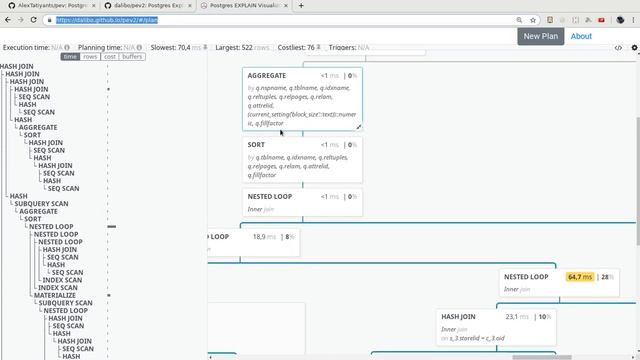Click the zoom magnifier in address bar
Screen dimensions: 640x360
coord(519,20)
